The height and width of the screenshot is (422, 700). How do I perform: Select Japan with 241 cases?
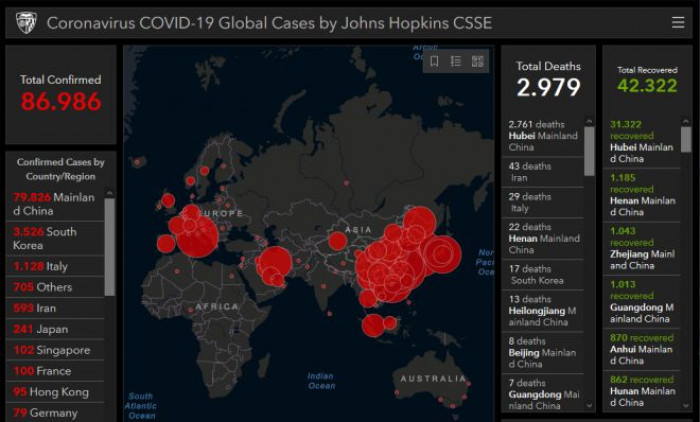[55, 329]
